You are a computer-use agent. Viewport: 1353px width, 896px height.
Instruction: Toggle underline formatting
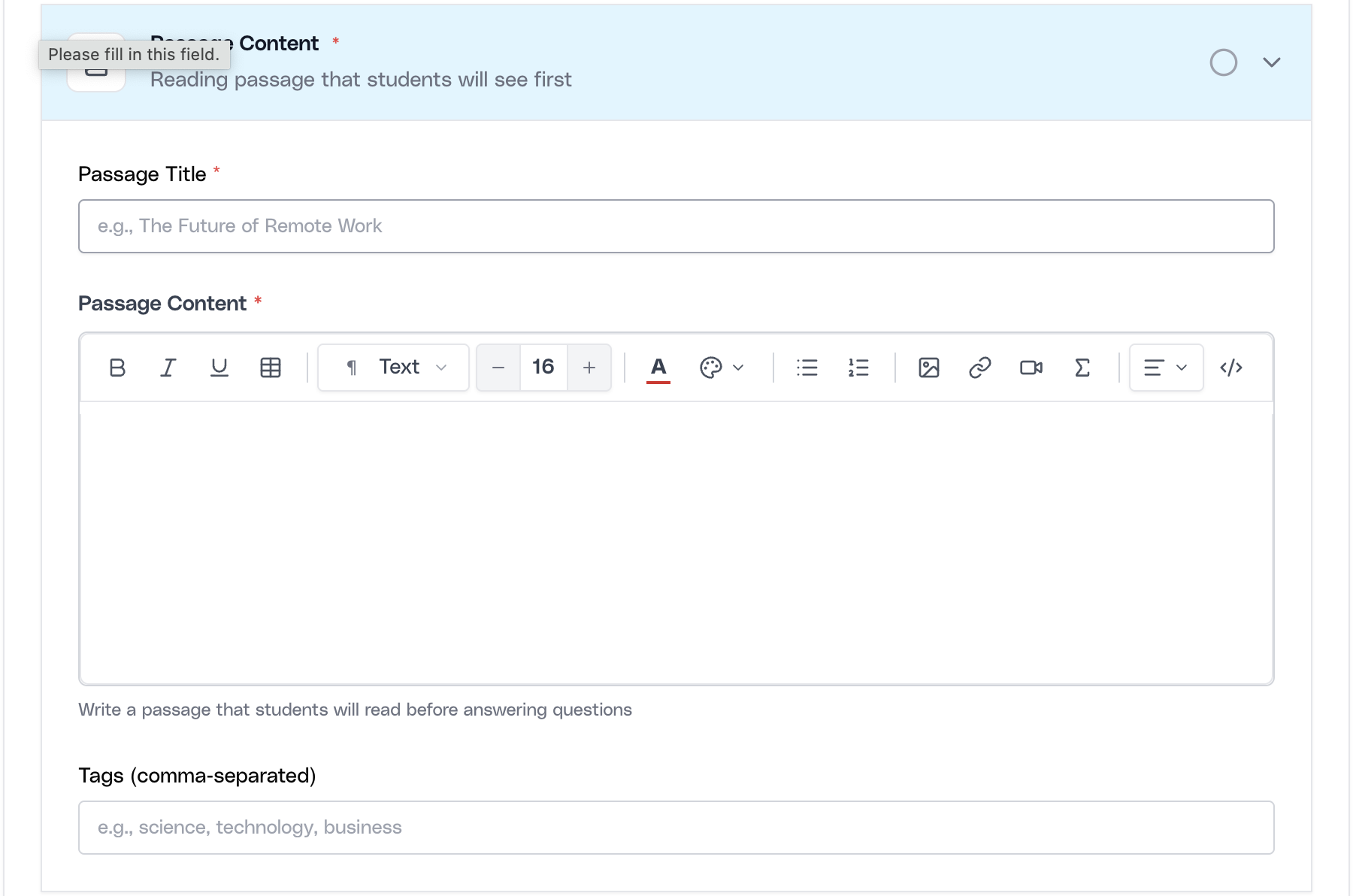(219, 368)
